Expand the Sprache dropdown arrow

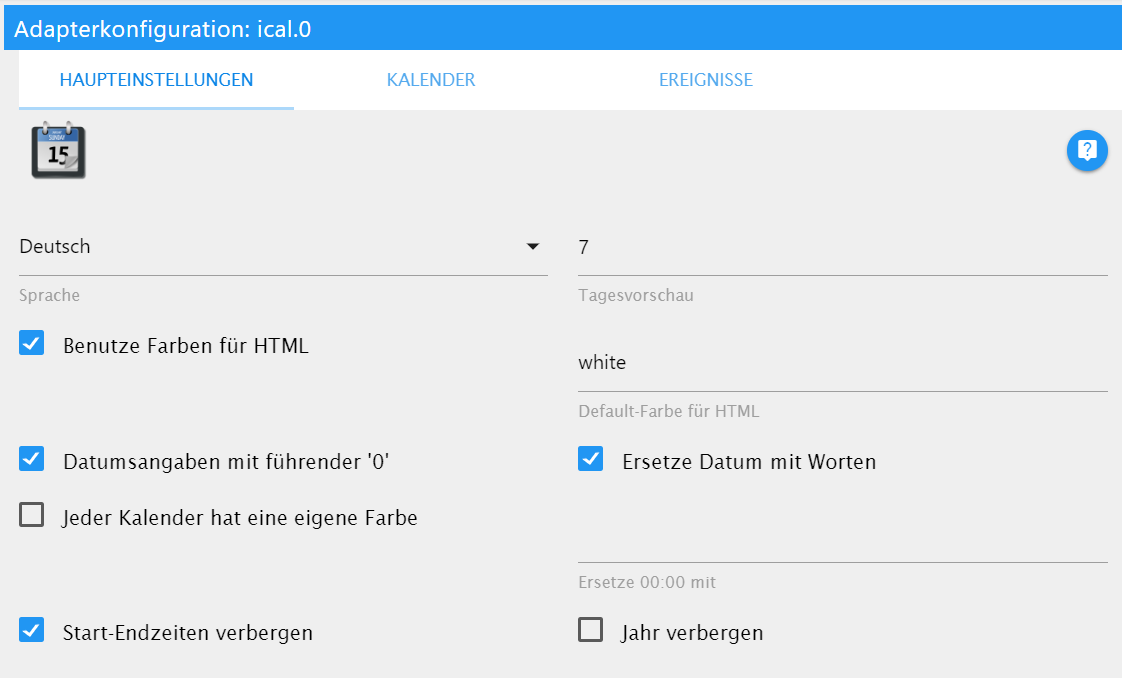point(533,247)
